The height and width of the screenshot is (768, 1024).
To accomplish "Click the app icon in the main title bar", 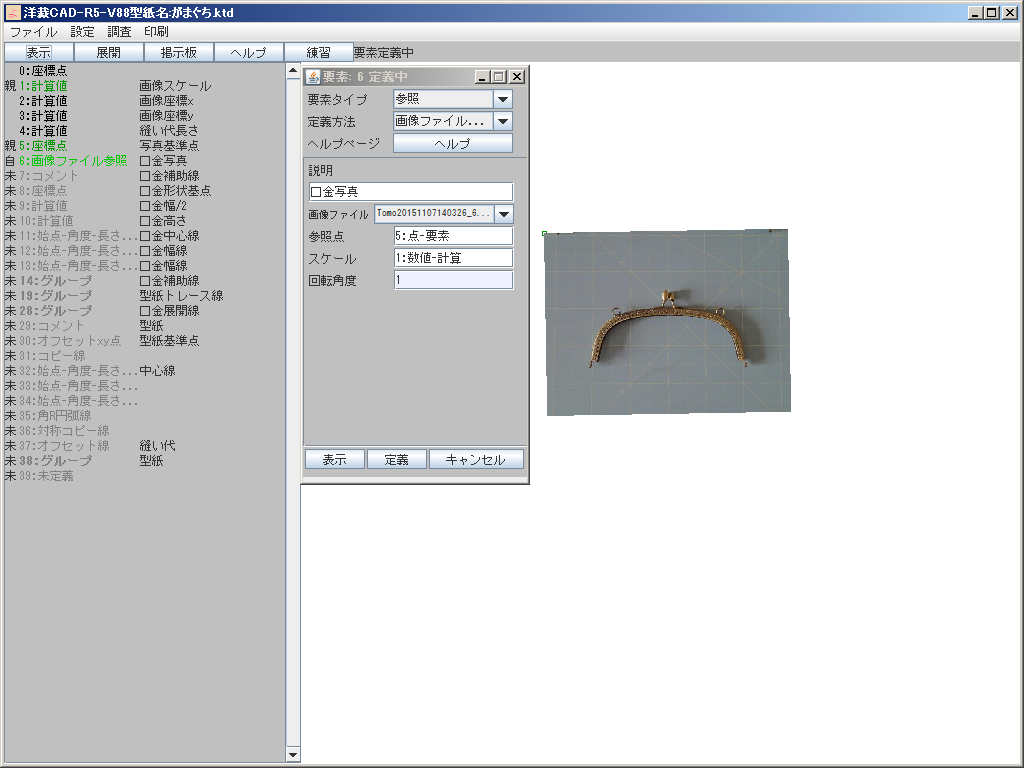I will click(x=12, y=12).
